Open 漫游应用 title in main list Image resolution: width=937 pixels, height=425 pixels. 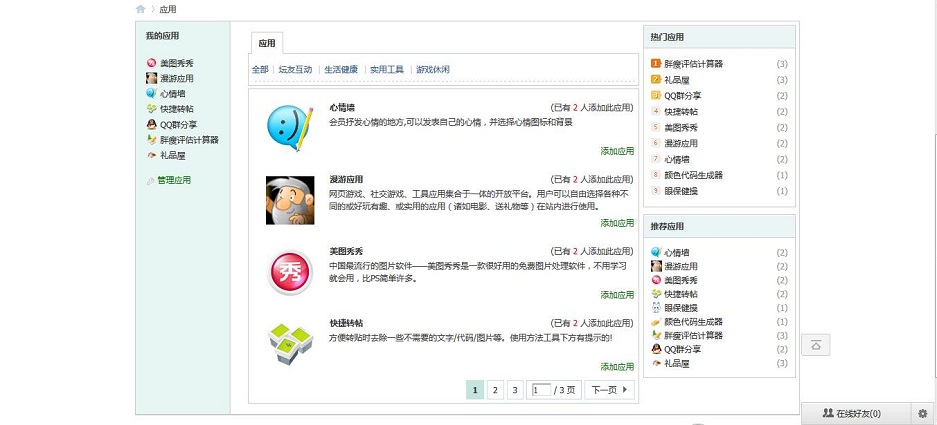346,179
